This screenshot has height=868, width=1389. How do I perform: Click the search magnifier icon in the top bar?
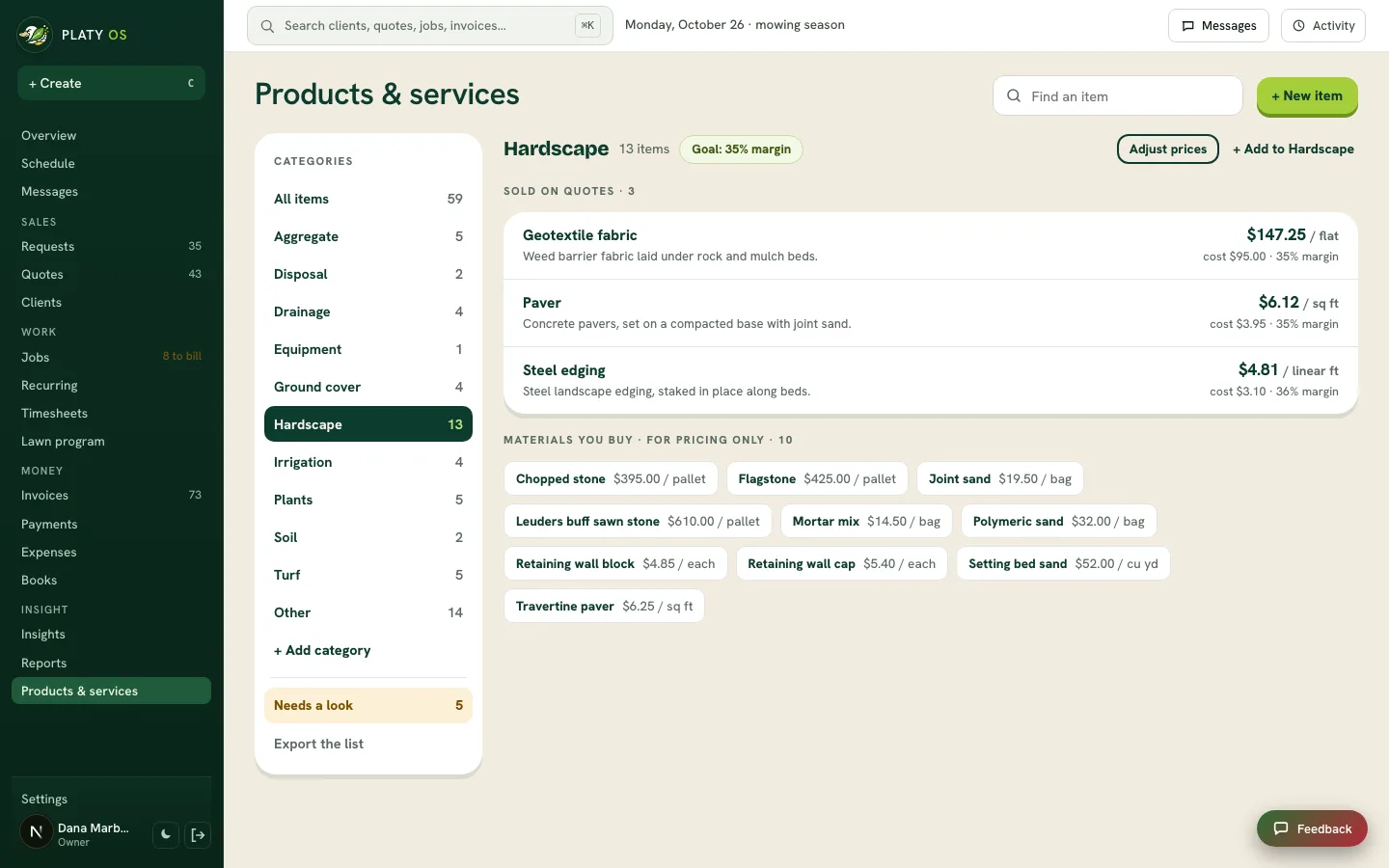267,26
